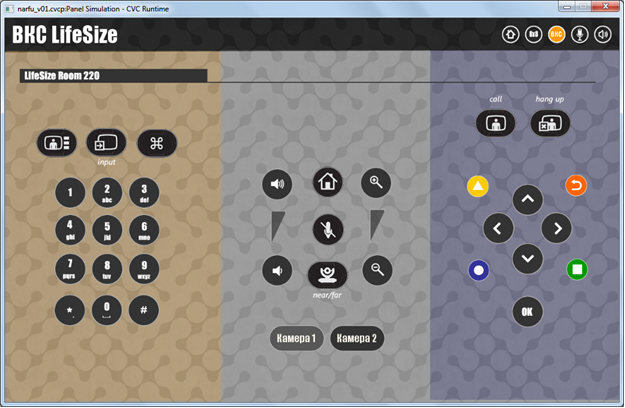This screenshot has width=625, height=408.
Task: Click the blue circle button
Action: pos(479,270)
